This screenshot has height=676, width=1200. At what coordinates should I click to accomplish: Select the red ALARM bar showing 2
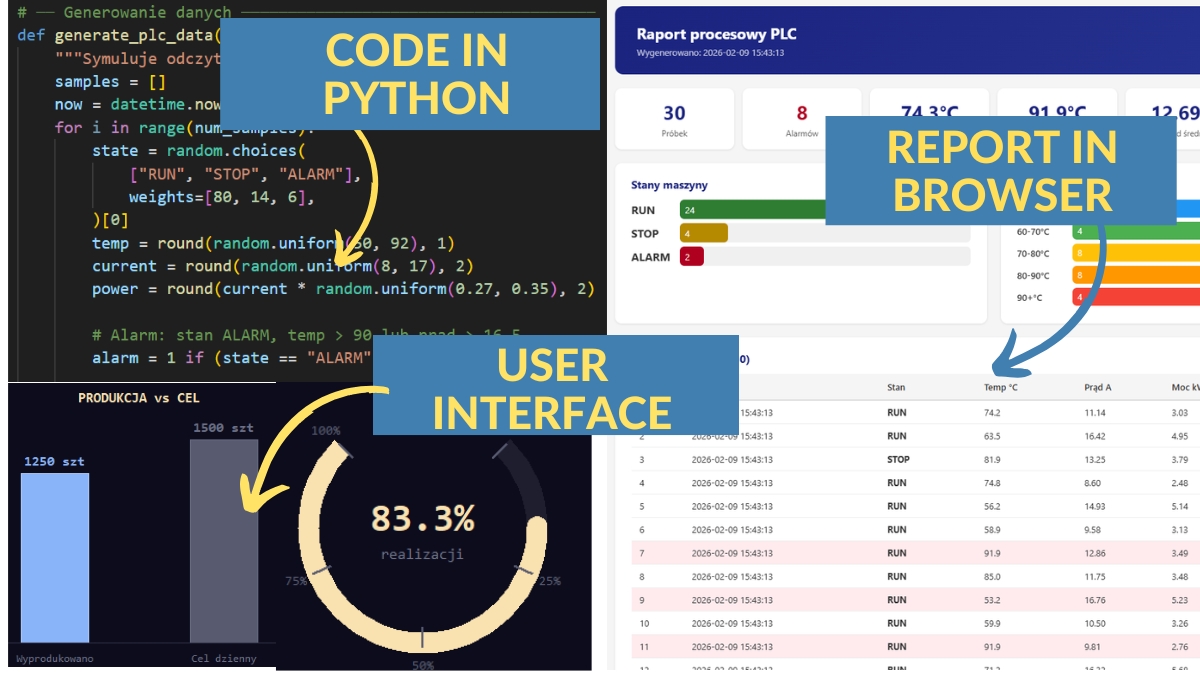click(x=692, y=257)
